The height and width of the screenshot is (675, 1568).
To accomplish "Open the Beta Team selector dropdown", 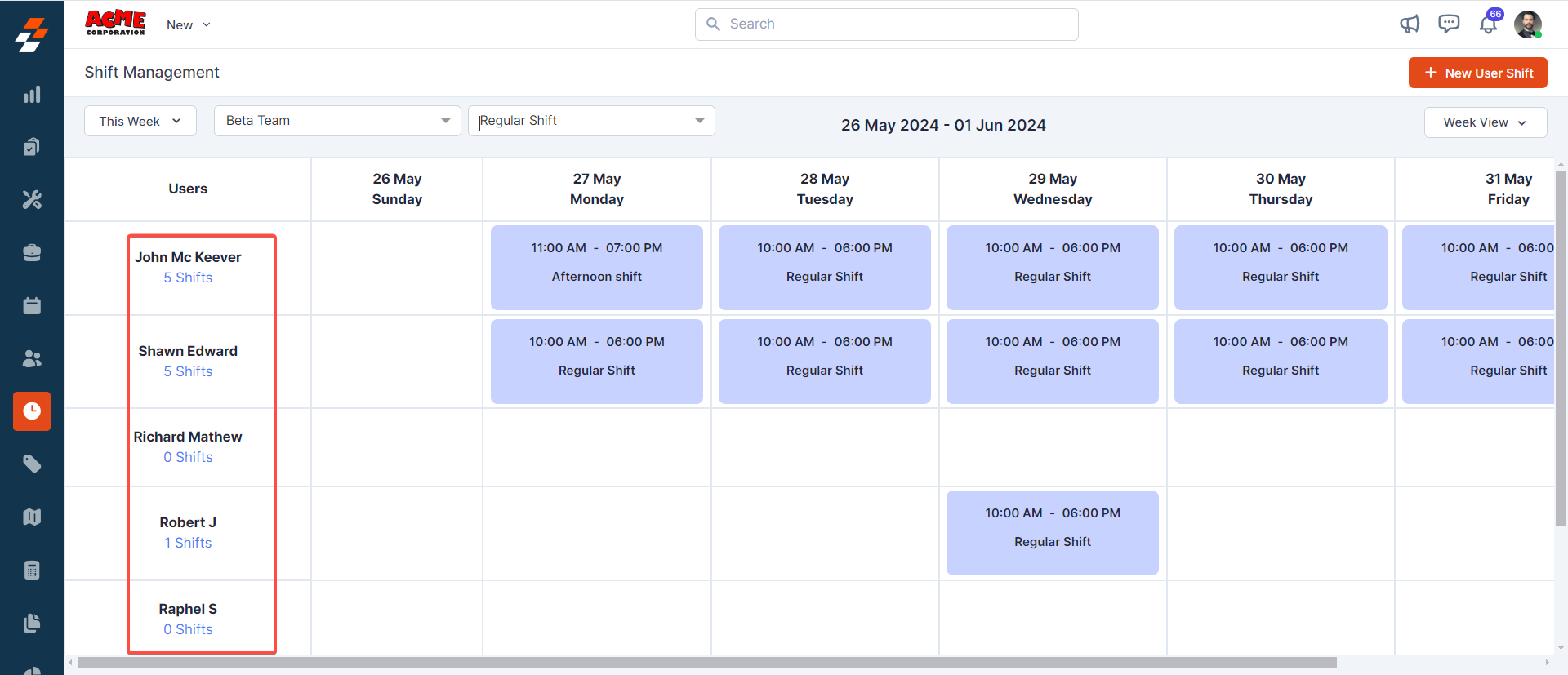I will click(337, 121).
